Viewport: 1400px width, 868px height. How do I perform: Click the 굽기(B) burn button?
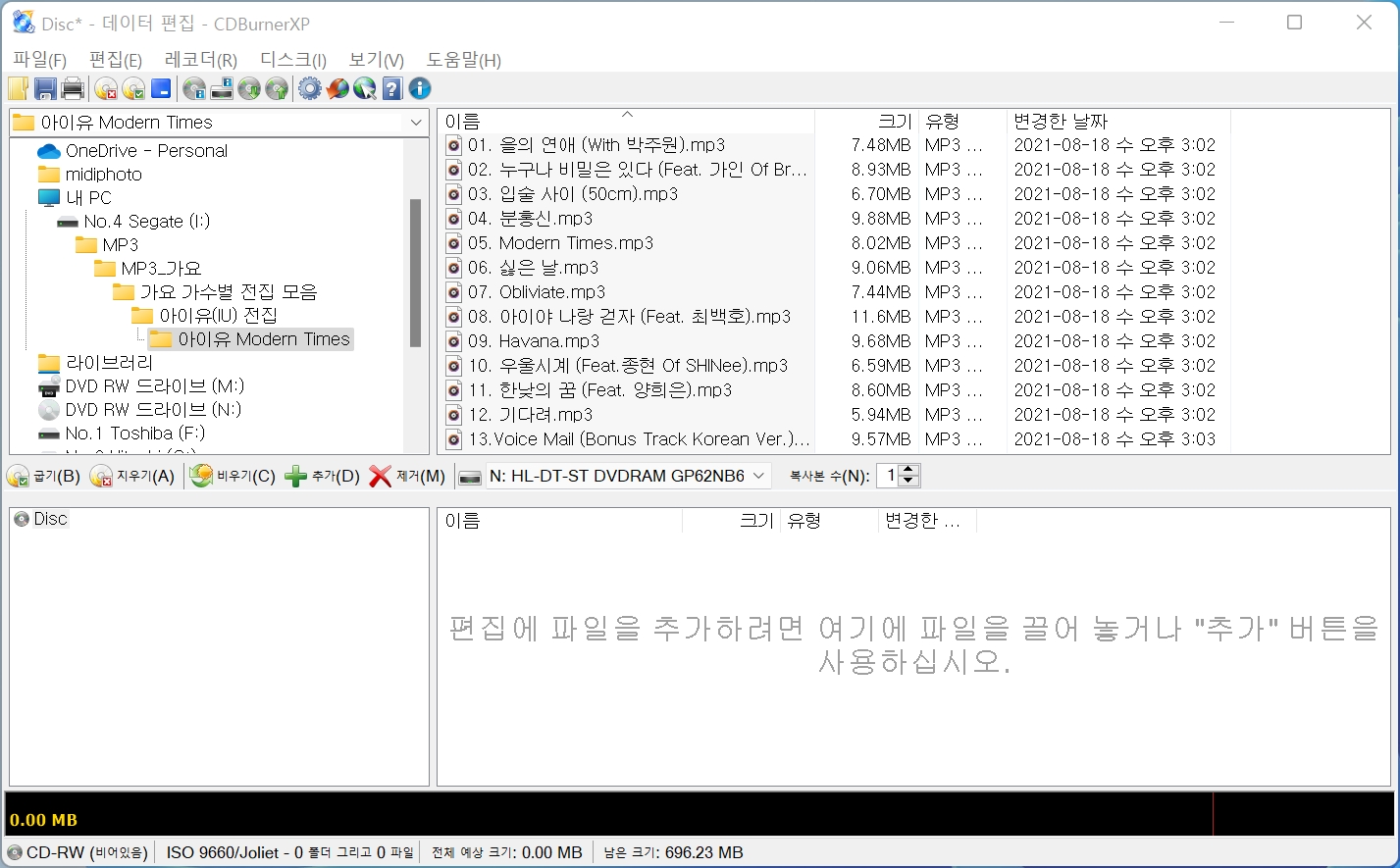[x=43, y=477]
